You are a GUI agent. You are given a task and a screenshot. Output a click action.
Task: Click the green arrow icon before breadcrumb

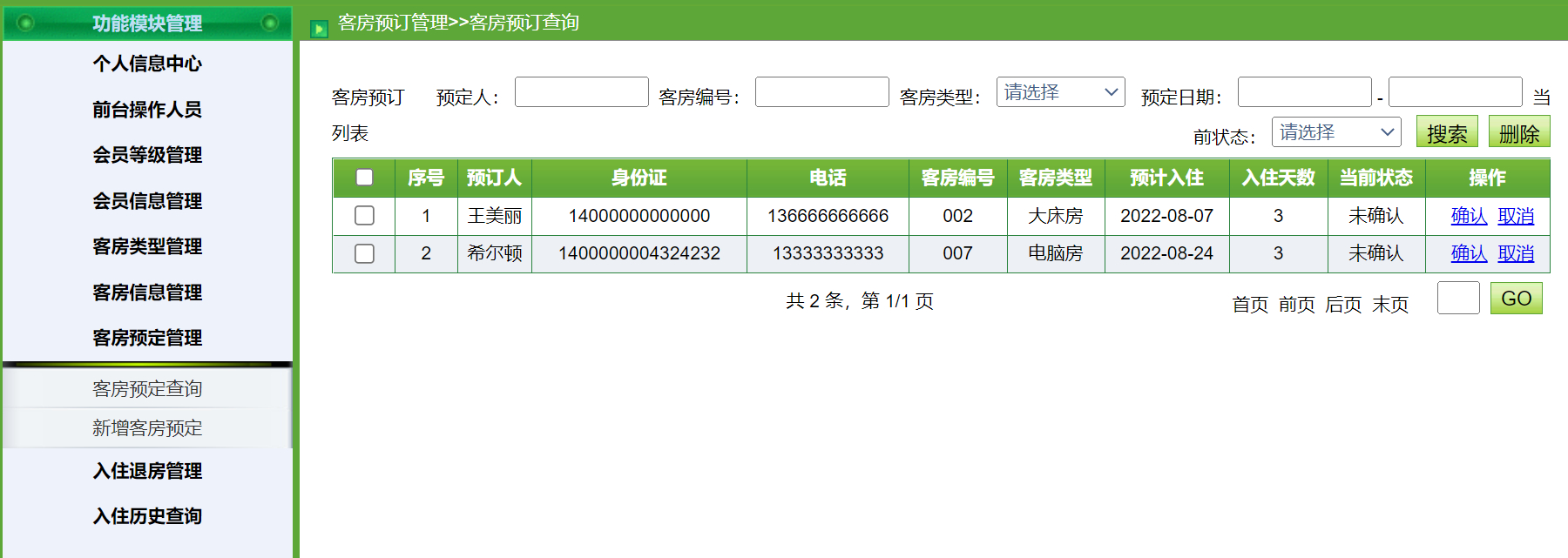click(319, 29)
